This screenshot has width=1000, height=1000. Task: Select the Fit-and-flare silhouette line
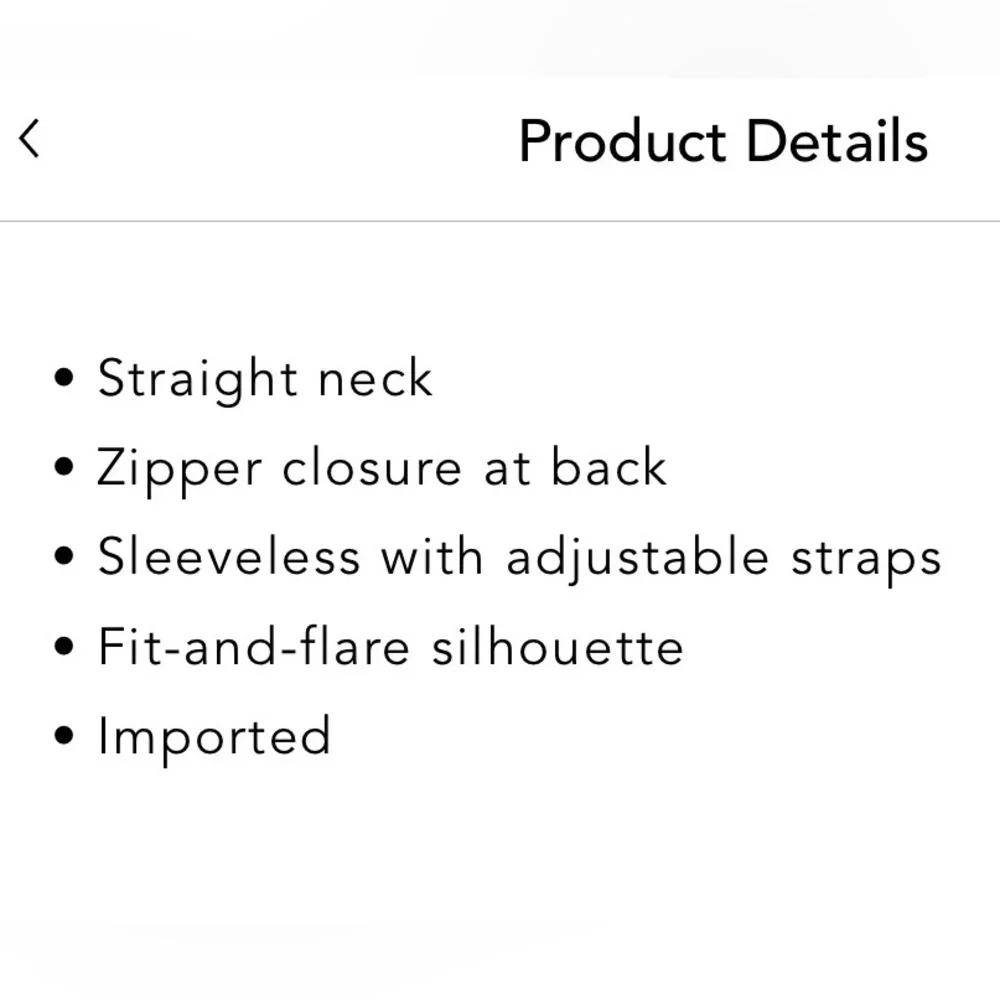pos(390,647)
